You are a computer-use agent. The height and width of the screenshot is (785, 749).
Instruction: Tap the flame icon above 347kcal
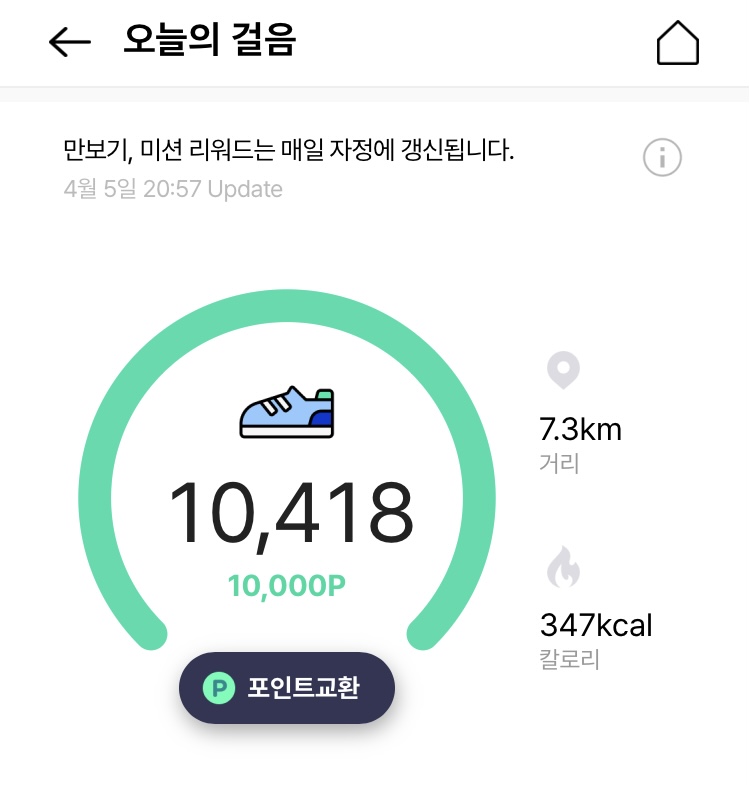coord(563,568)
